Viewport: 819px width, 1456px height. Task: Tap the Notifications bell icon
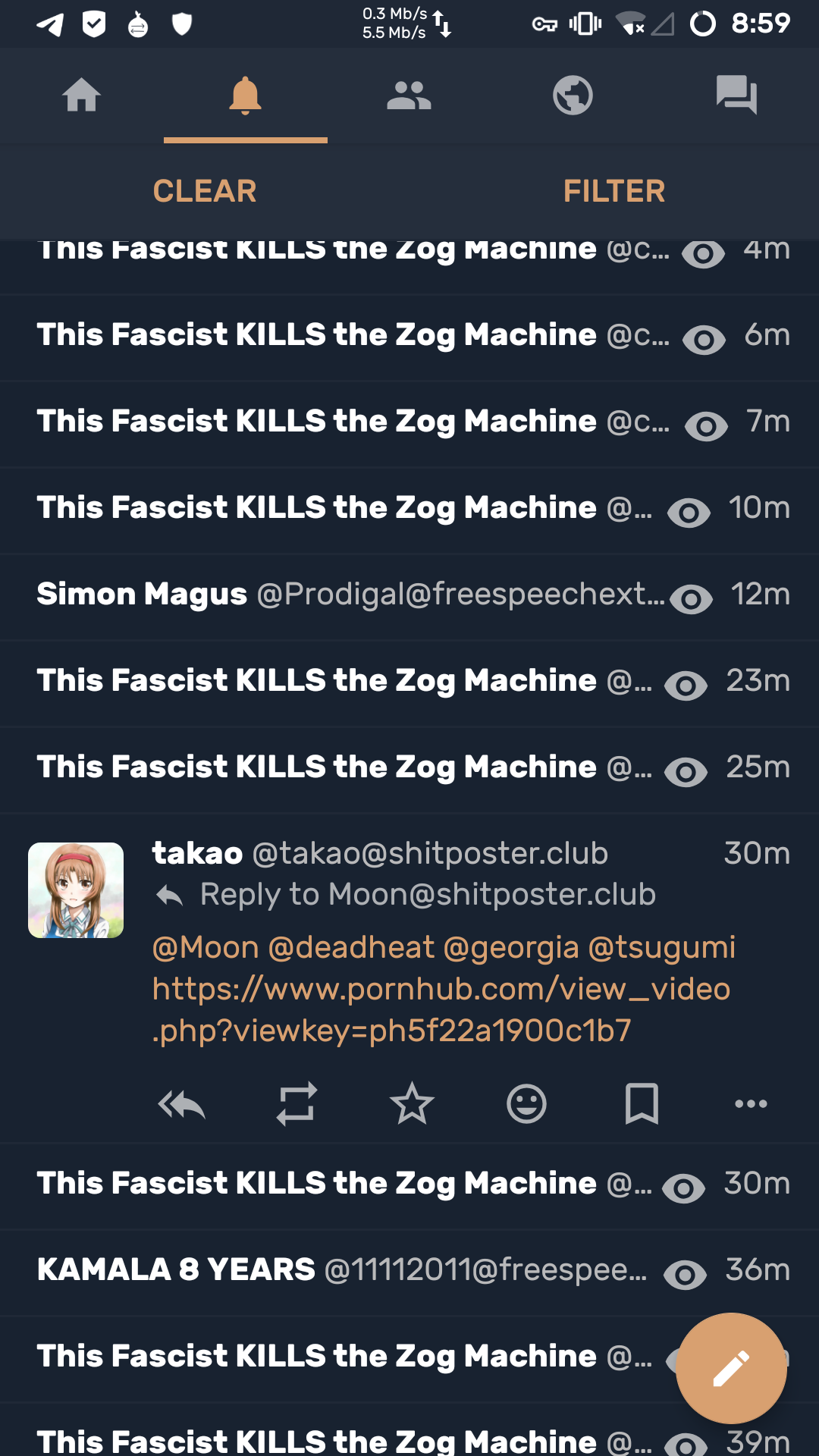tap(245, 96)
